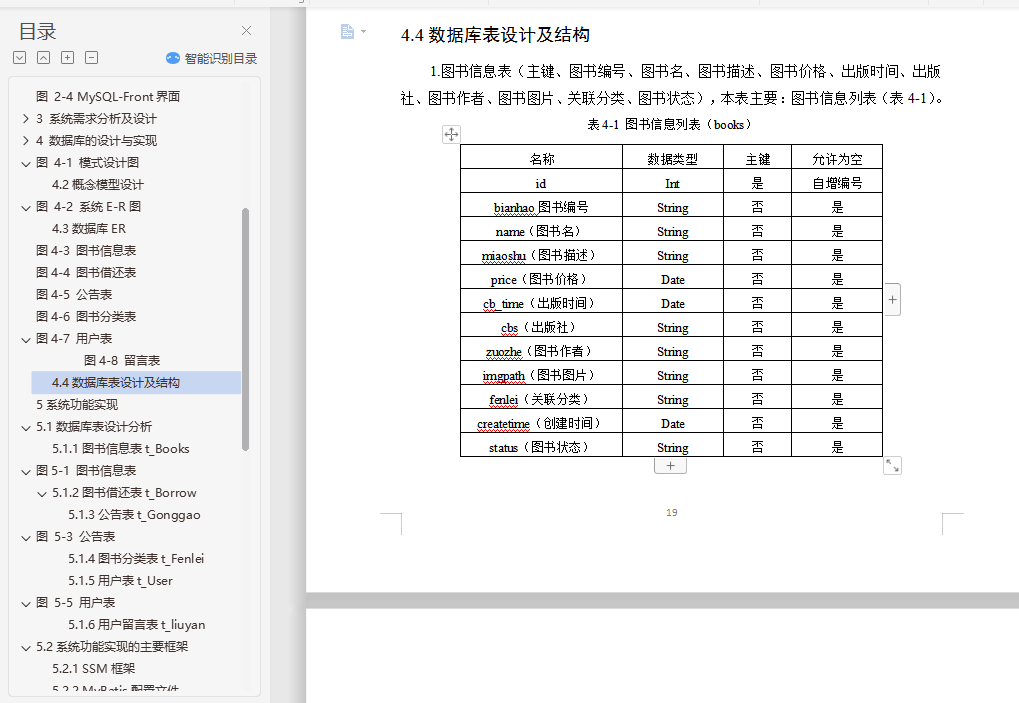Expand the 4 数据库的设计与实现 outline item
The image size is (1019, 703).
click(x=25, y=141)
